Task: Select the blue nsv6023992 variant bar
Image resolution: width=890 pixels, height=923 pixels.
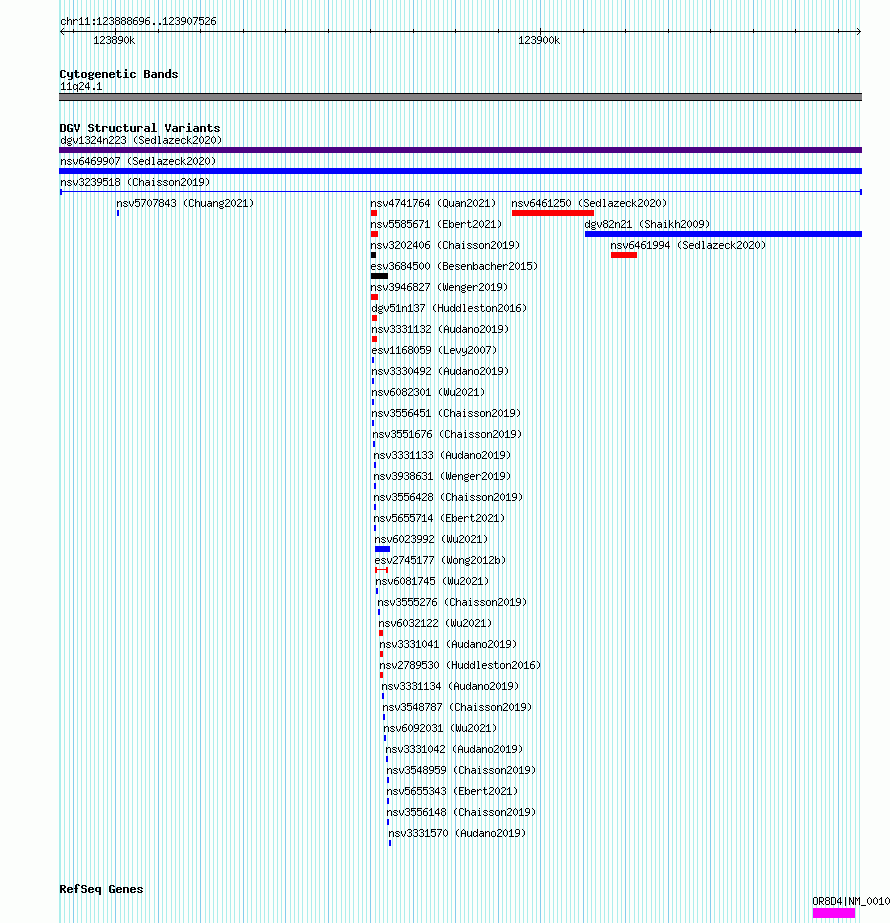Action: click(383, 549)
